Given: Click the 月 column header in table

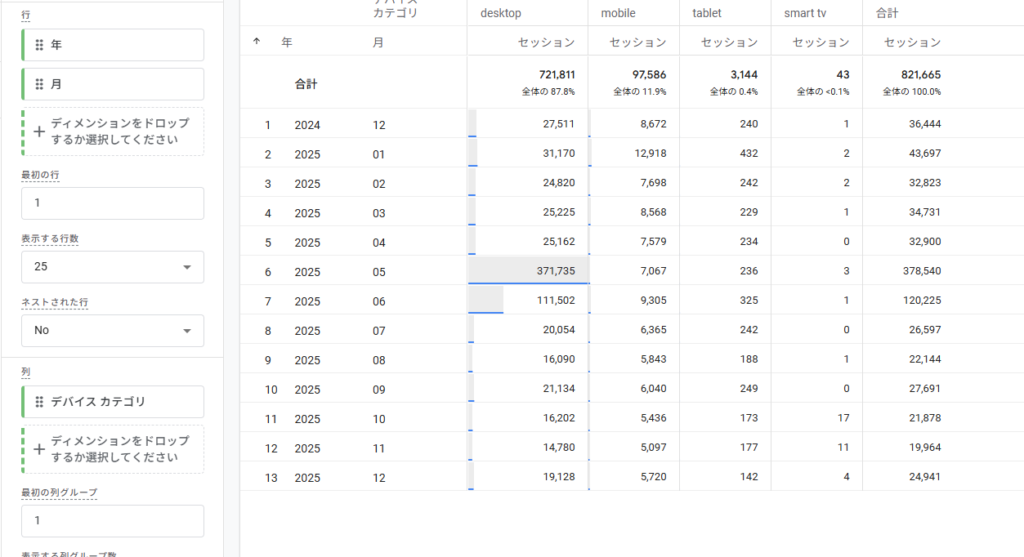Looking at the screenshot, I should (377, 42).
